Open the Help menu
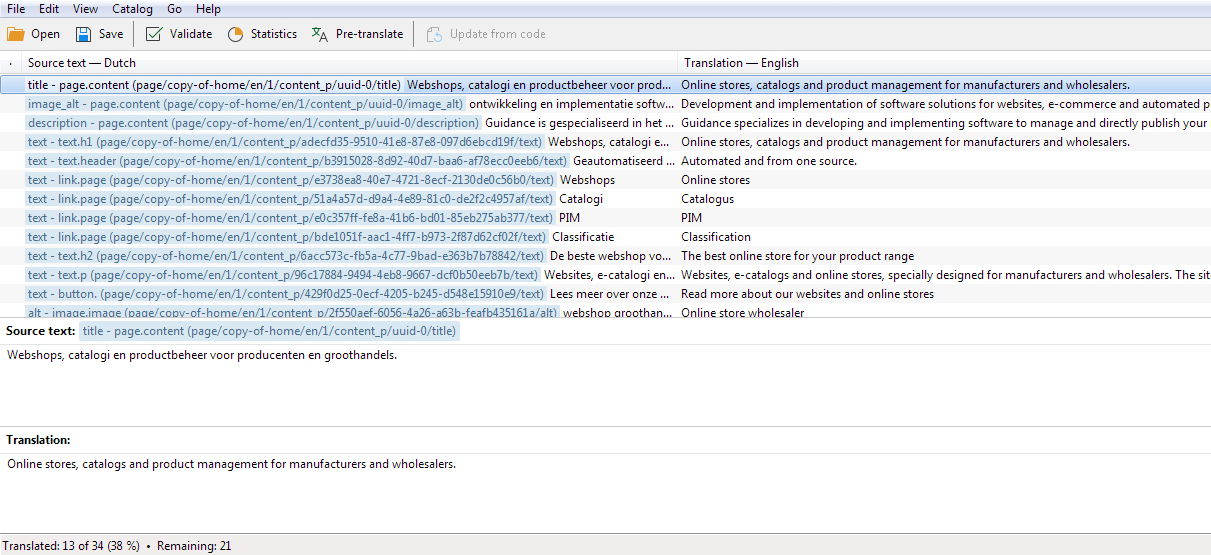This screenshot has height=555, width=1211. point(208,9)
